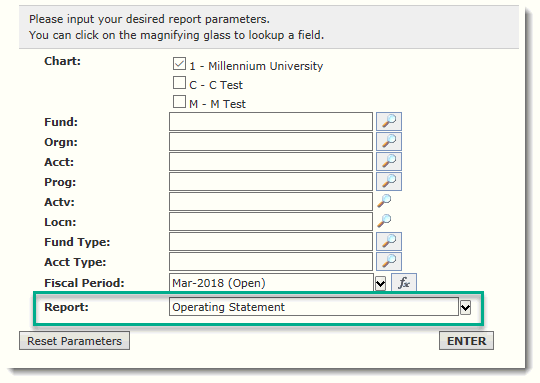Open the Acct lookup magnifying glass
The height and width of the screenshot is (383, 540).
pyautogui.click(x=389, y=162)
